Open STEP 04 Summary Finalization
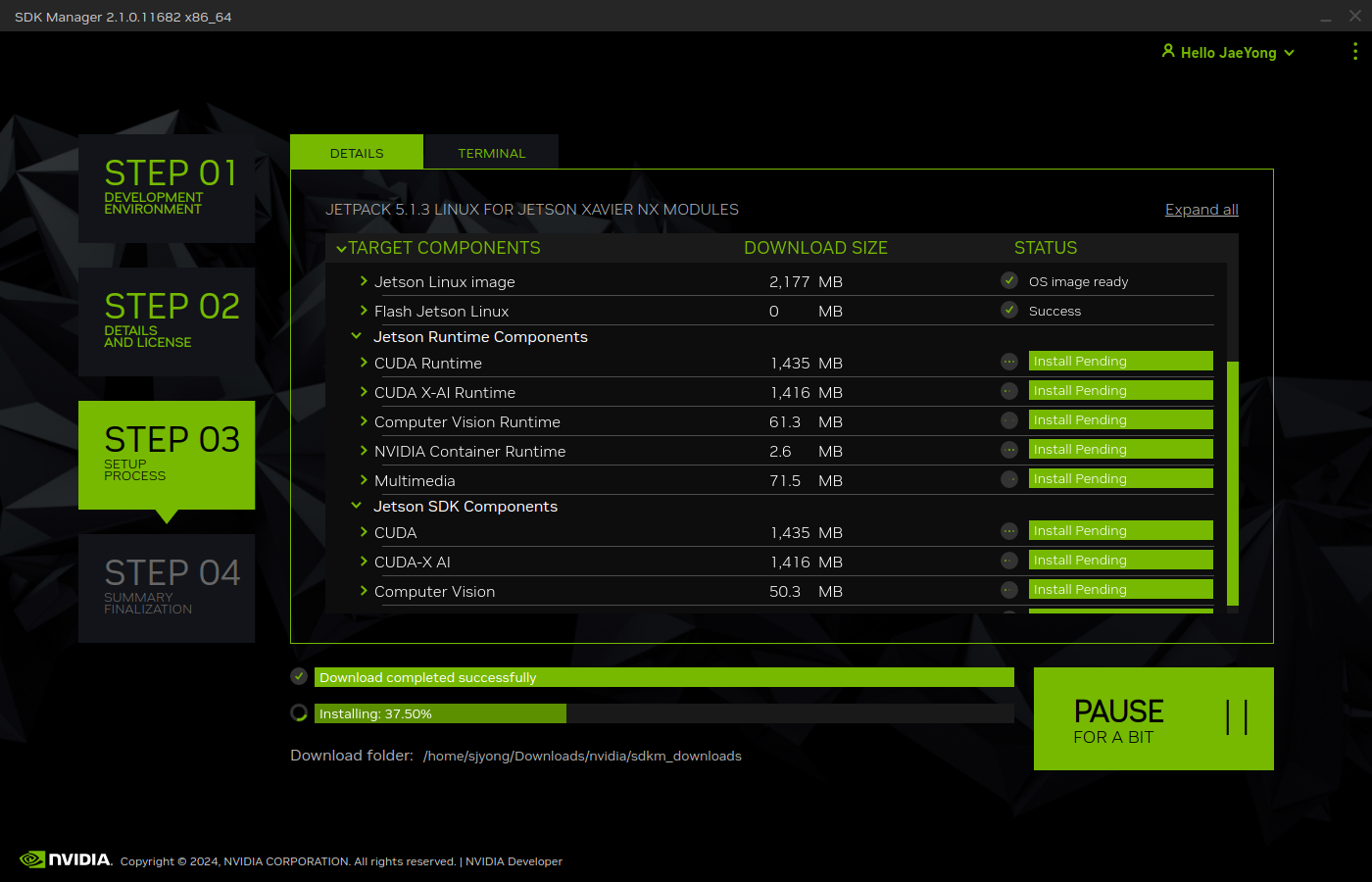 click(167, 588)
